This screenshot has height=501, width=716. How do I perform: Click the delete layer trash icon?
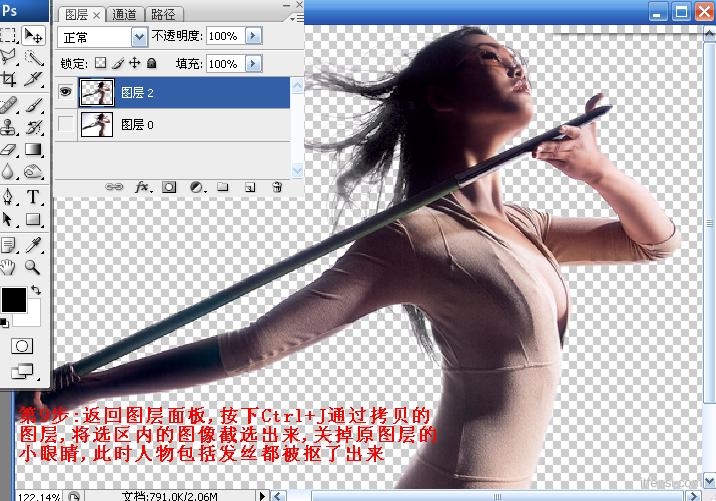[x=277, y=187]
